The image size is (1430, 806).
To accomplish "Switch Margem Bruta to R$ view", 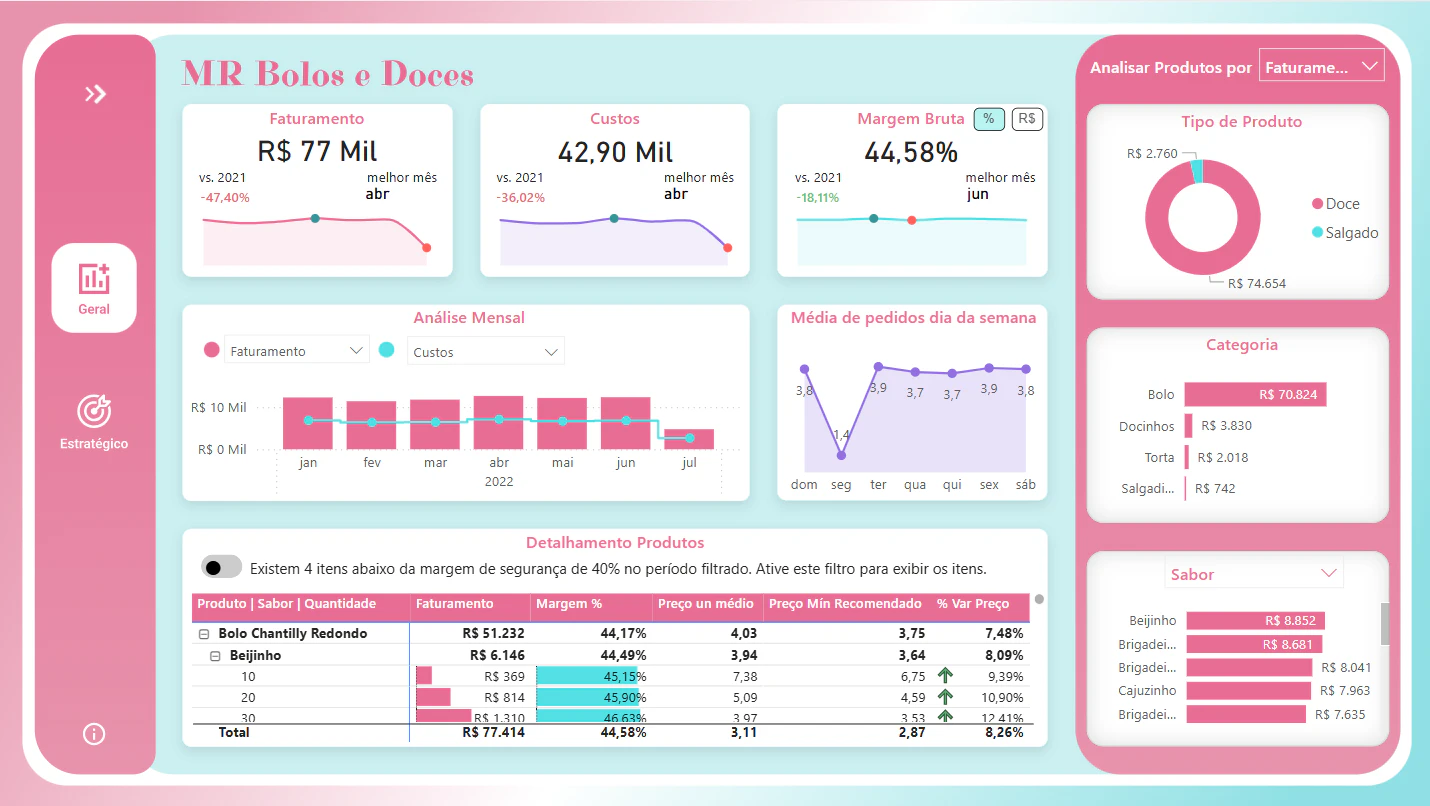I will [x=1027, y=119].
